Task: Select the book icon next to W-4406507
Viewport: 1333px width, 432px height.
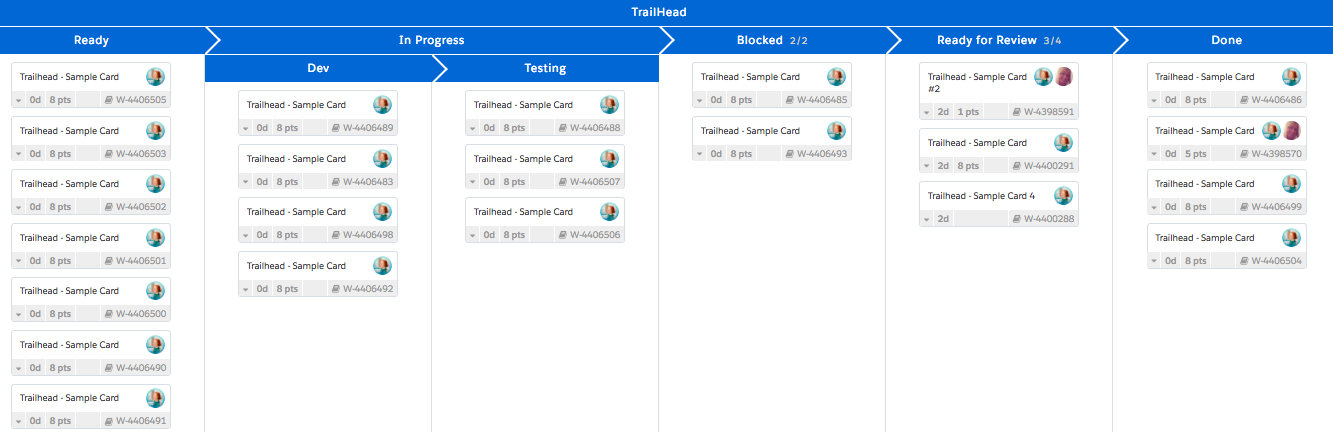Action: coord(563,182)
